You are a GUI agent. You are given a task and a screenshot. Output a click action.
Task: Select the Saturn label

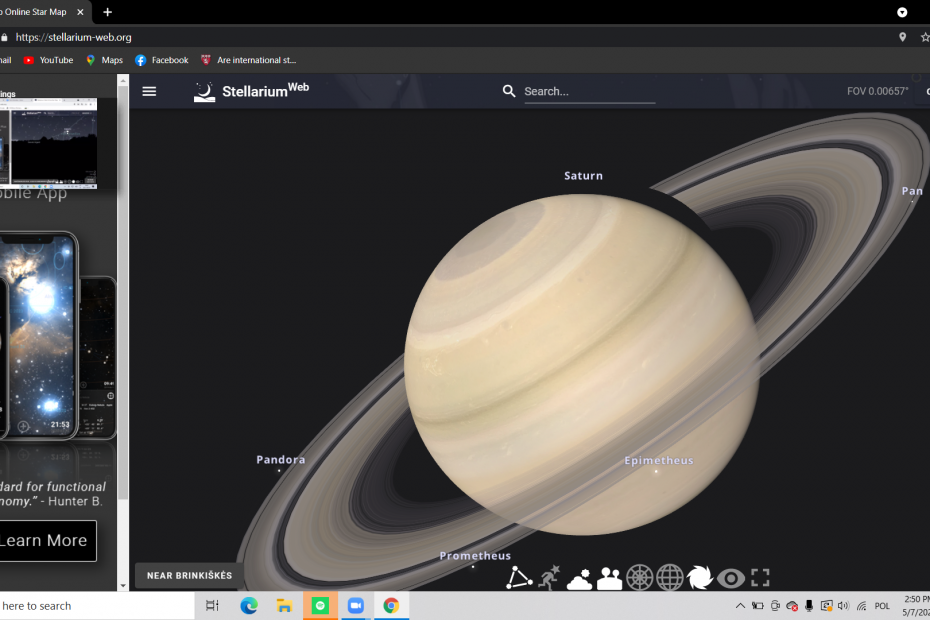tap(583, 176)
